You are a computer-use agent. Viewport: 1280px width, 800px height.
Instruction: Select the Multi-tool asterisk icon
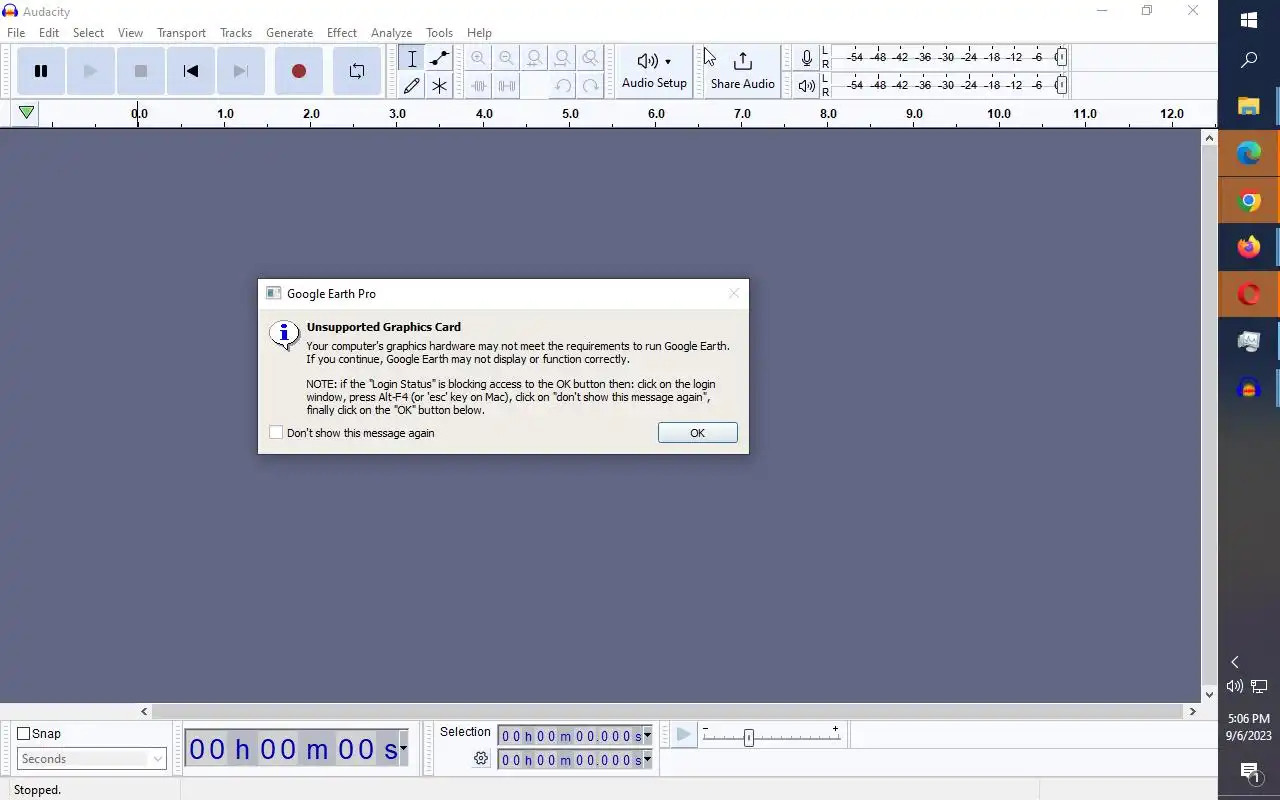[439, 86]
